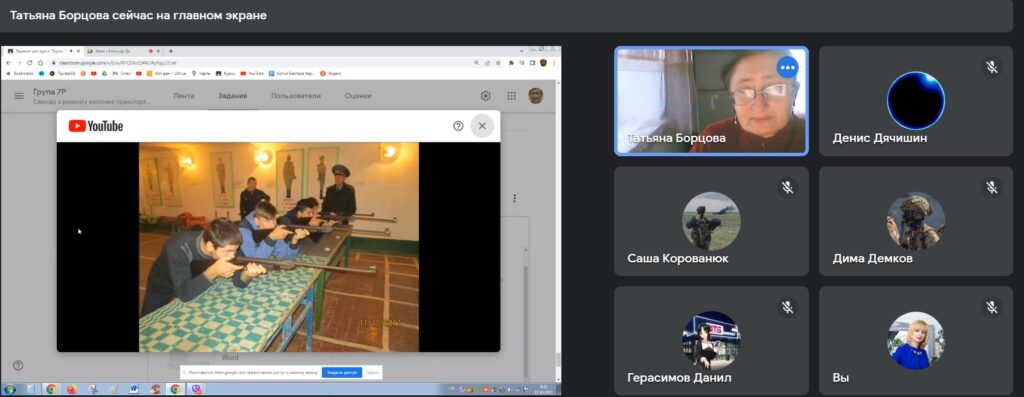
Task: Close the YouTube video dialog
Action: pos(482,126)
